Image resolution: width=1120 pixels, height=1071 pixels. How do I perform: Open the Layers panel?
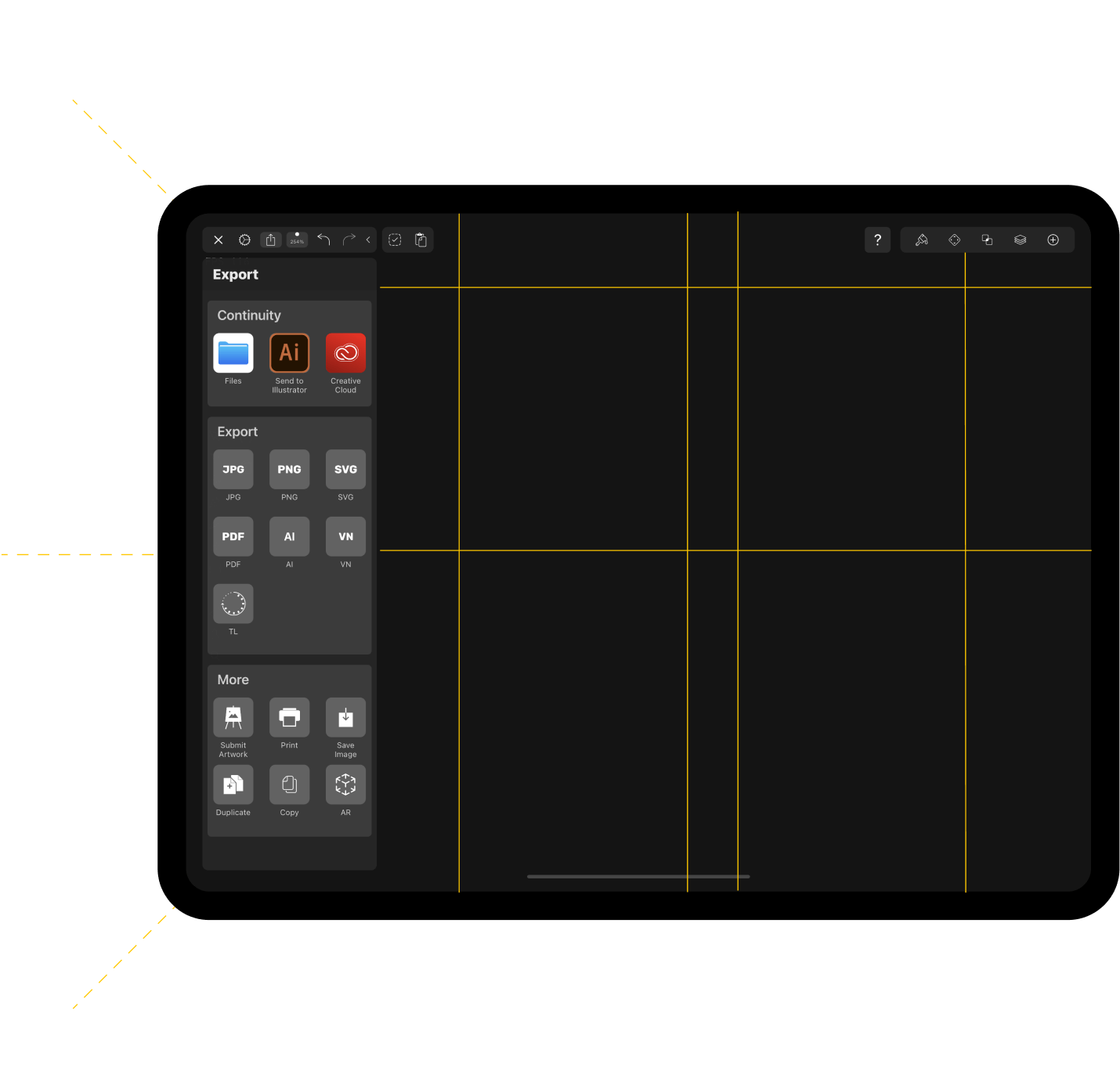pos(1020,240)
